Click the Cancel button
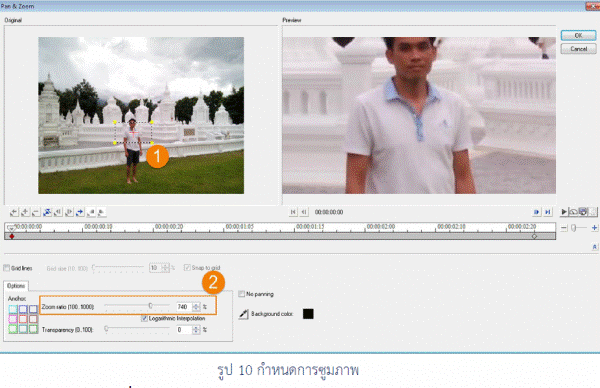This screenshot has height=388, width=600. tap(578, 49)
